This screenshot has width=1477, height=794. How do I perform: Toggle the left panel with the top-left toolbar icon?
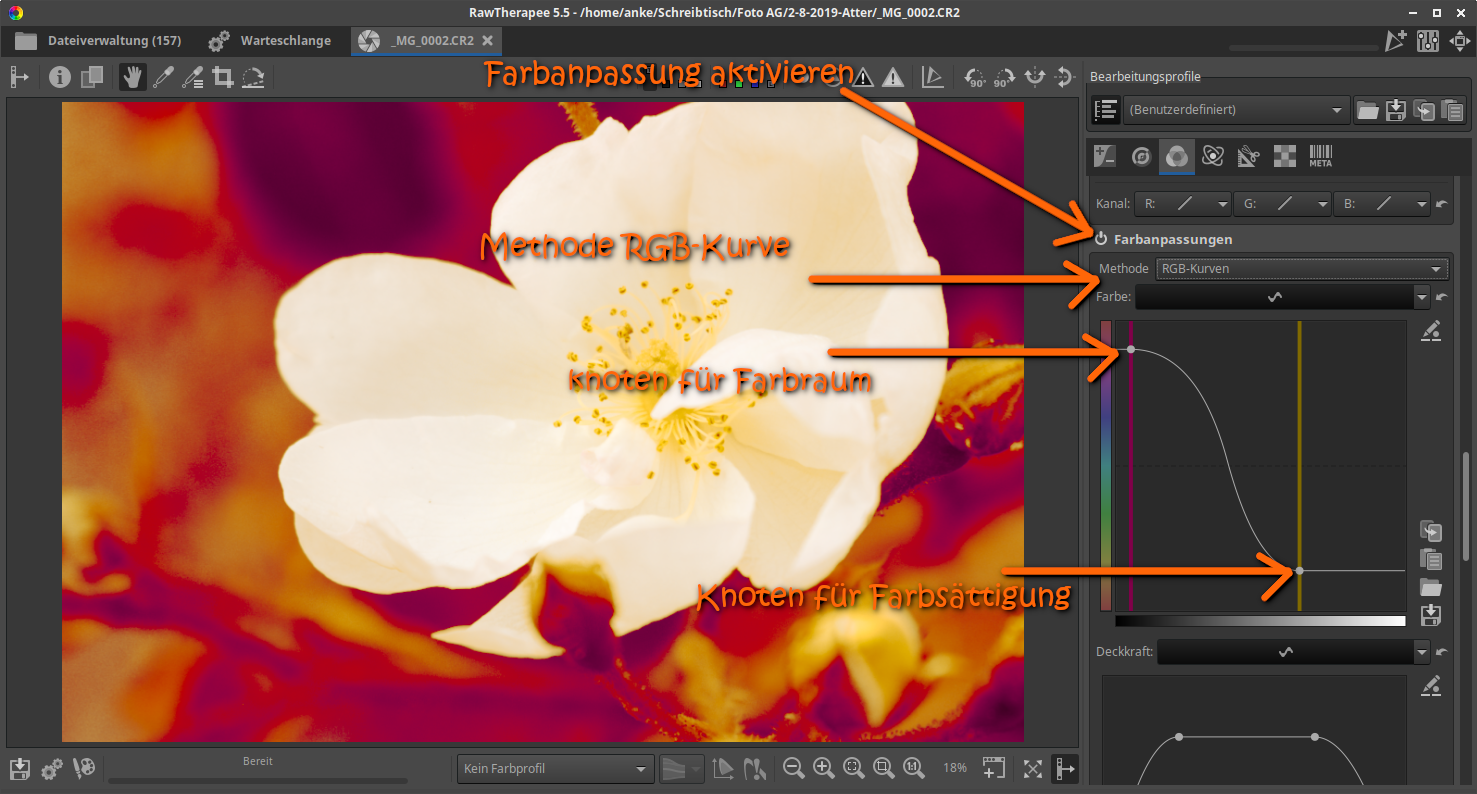(18, 77)
